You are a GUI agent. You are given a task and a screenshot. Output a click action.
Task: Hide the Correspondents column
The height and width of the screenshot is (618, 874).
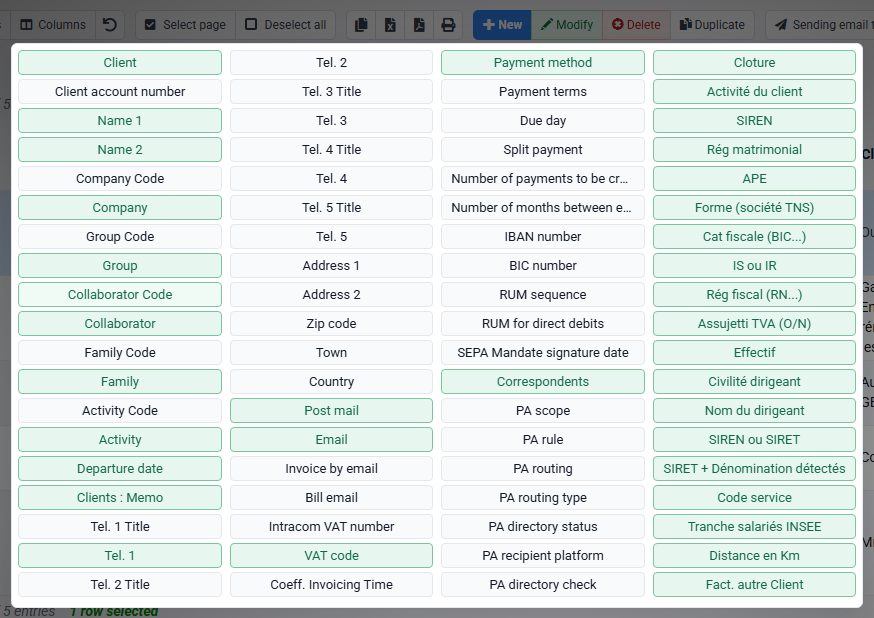coord(543,381)
